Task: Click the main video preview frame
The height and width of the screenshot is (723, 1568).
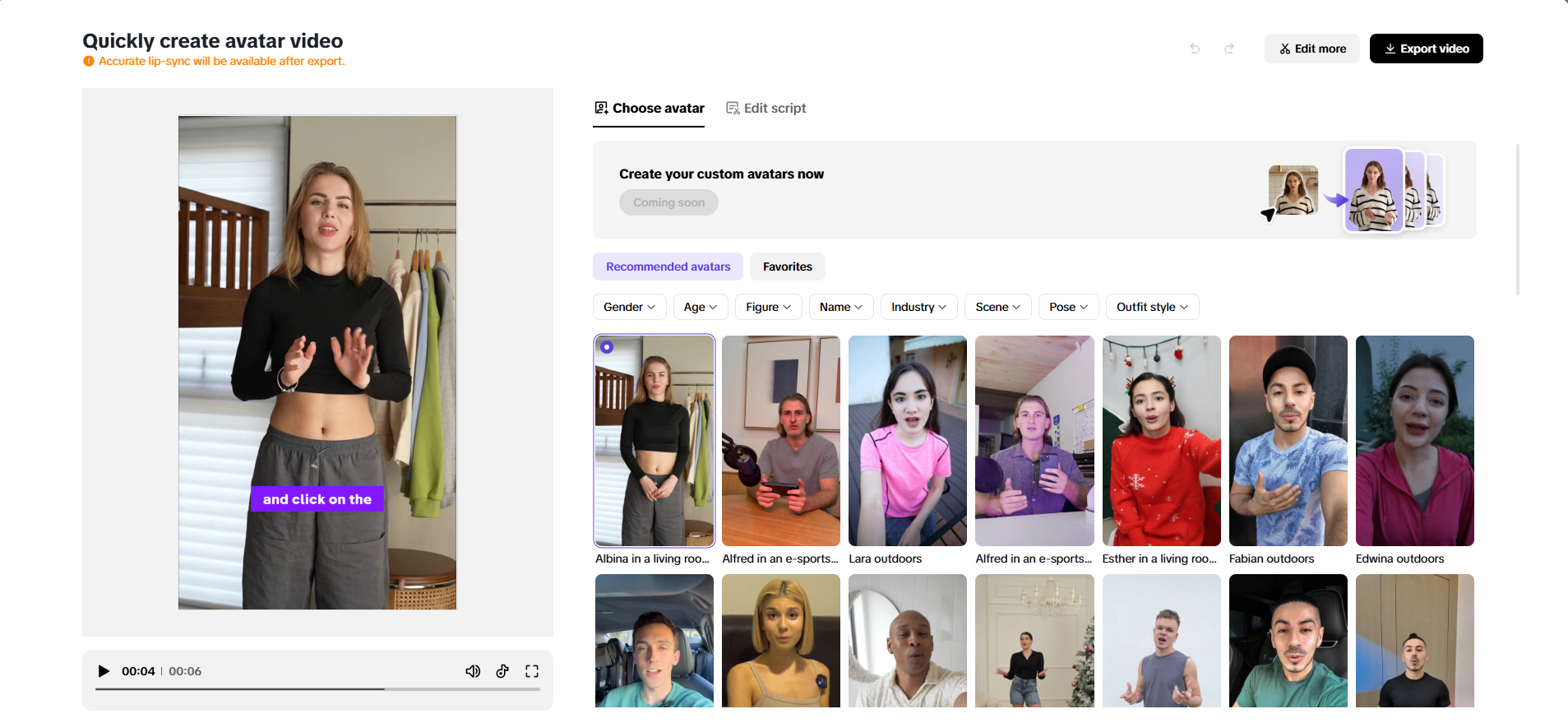Action: [317, 363]
